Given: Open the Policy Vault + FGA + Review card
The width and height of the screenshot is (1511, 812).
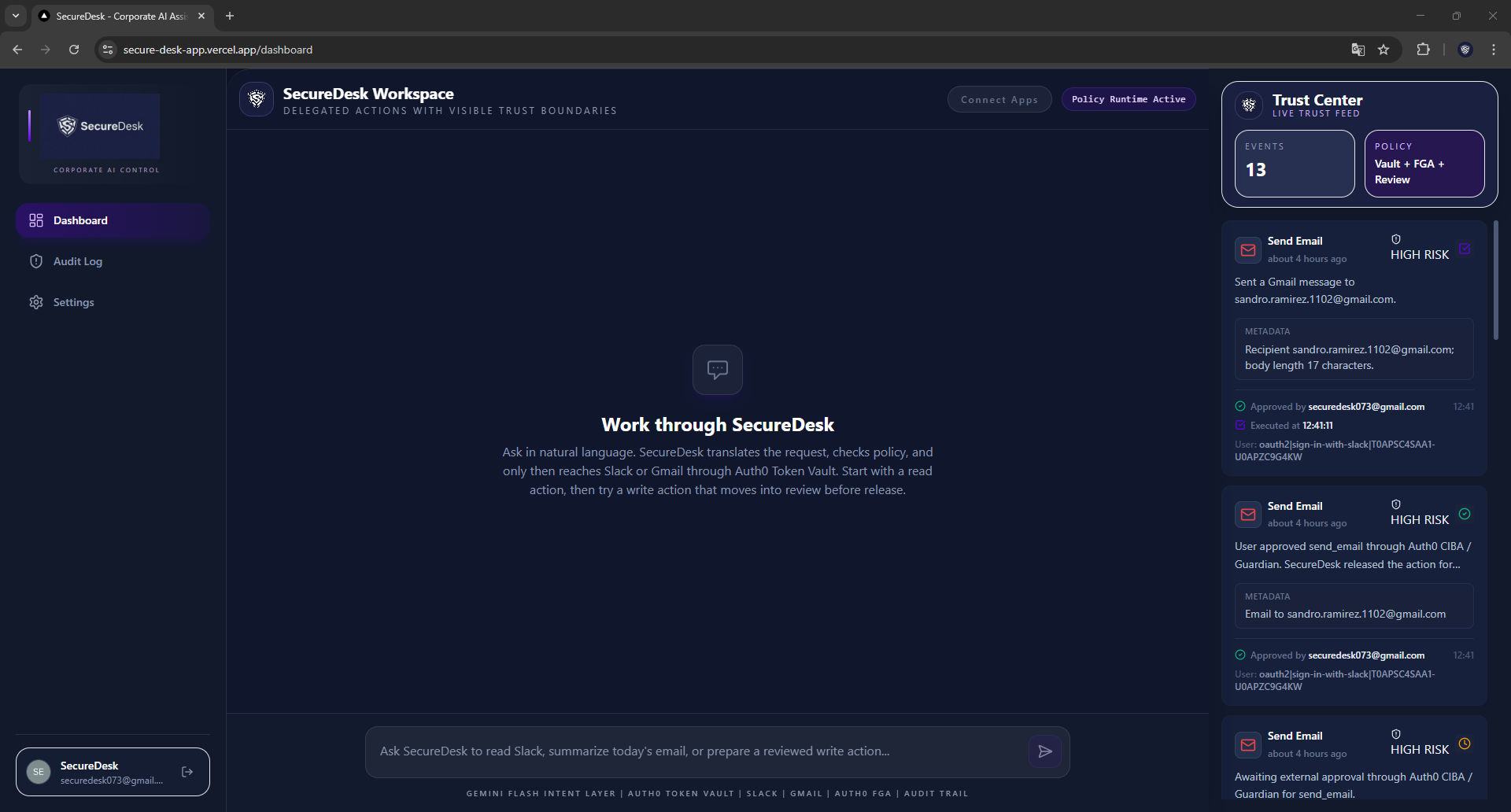Looking at the screenshot, I should pos(1424,164).
